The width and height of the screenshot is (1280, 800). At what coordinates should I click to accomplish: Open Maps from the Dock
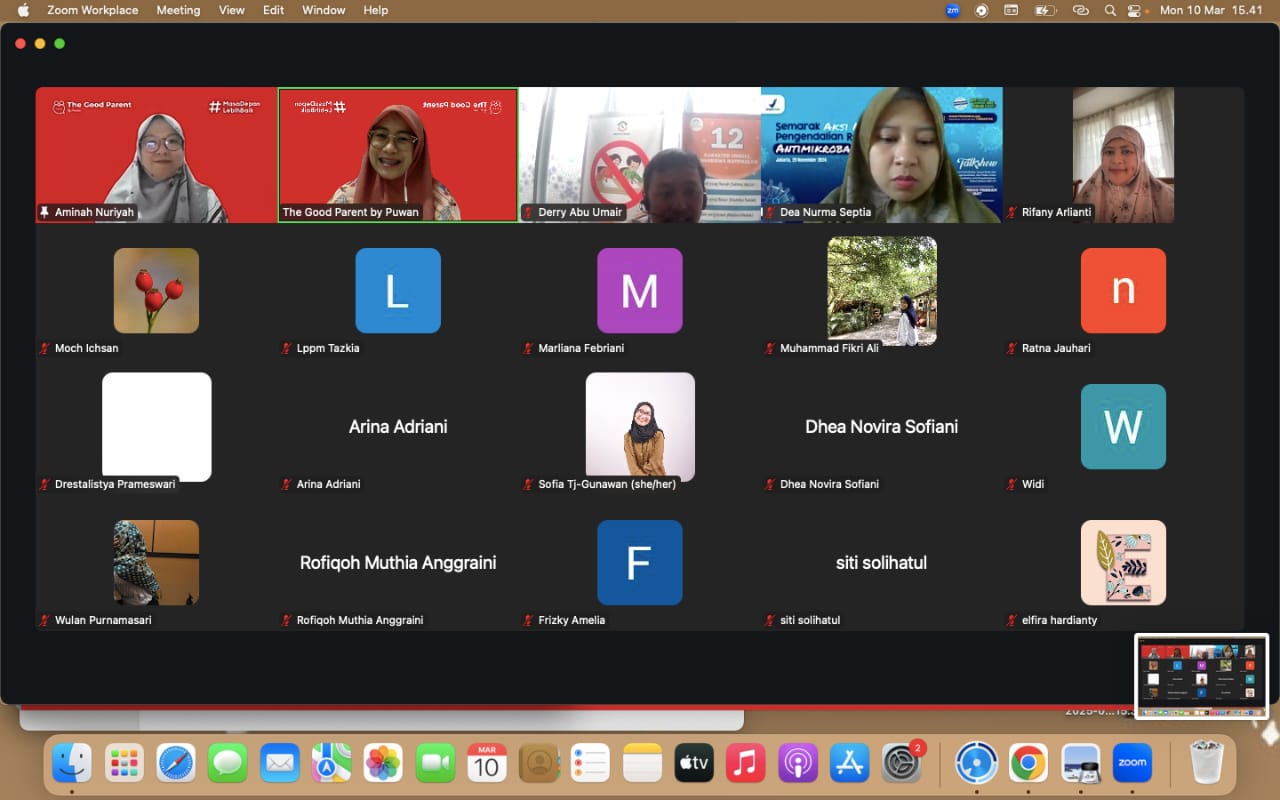pos(331,763)
